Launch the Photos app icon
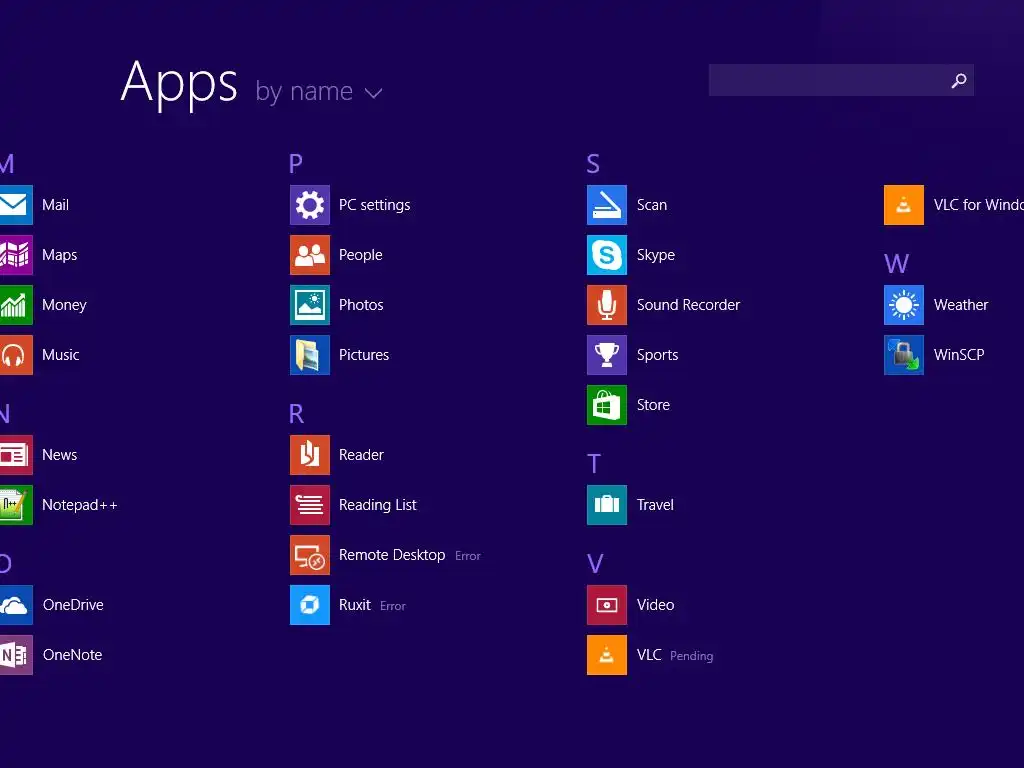 tap(310, 304)
